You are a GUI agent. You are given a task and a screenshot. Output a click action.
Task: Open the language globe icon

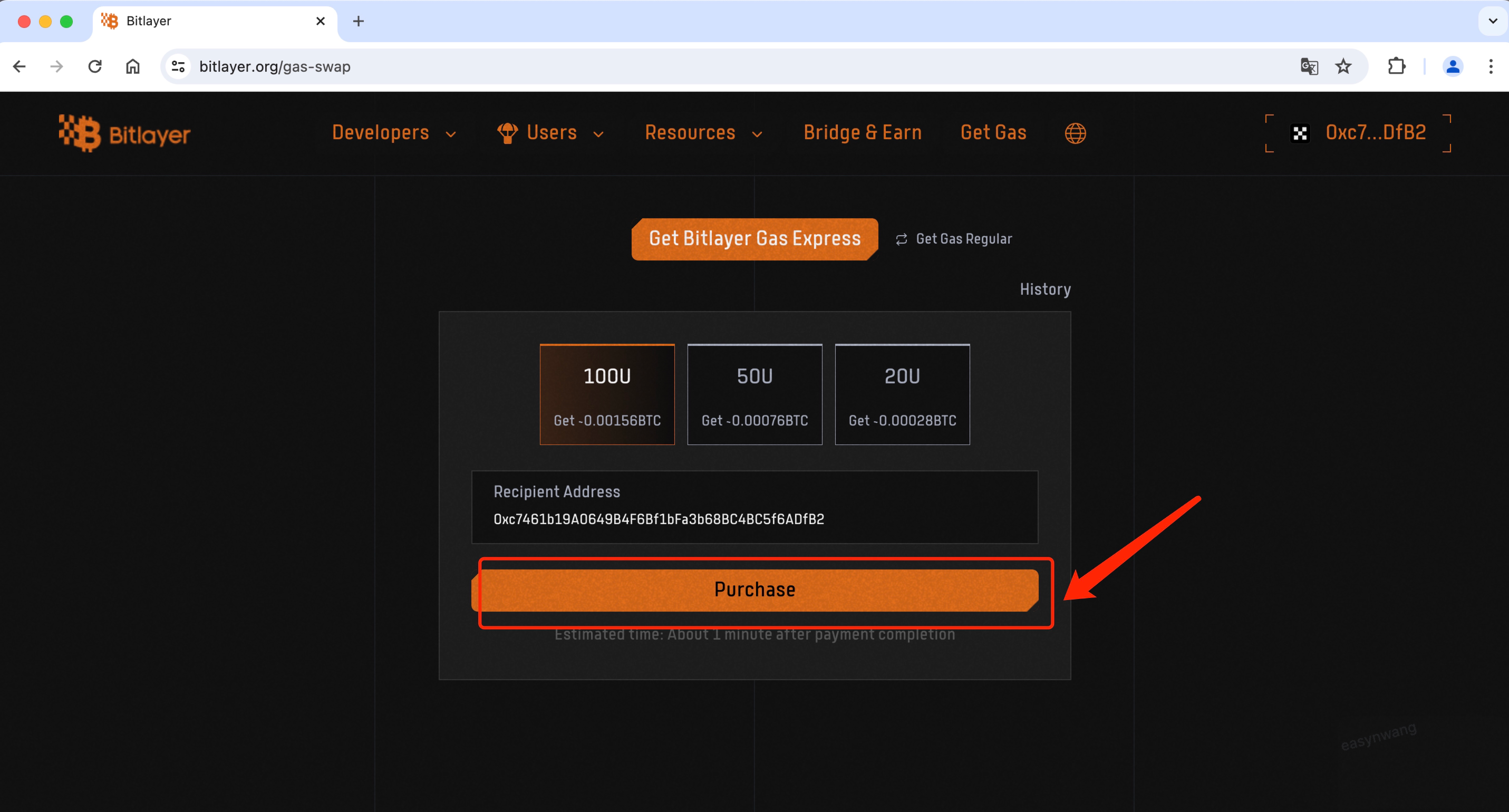1075,133
